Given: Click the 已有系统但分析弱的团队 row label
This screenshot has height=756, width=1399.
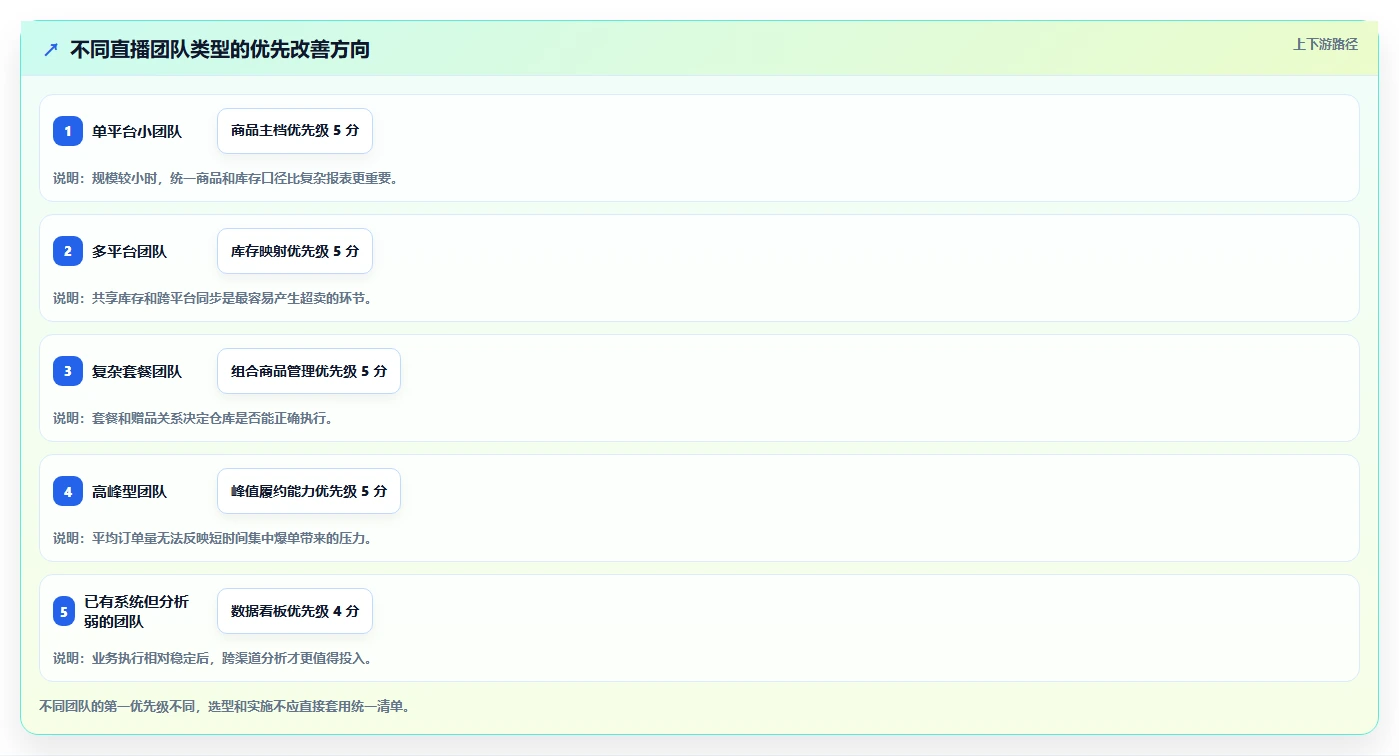Looking at the screenshot, I should pos(137,611).
